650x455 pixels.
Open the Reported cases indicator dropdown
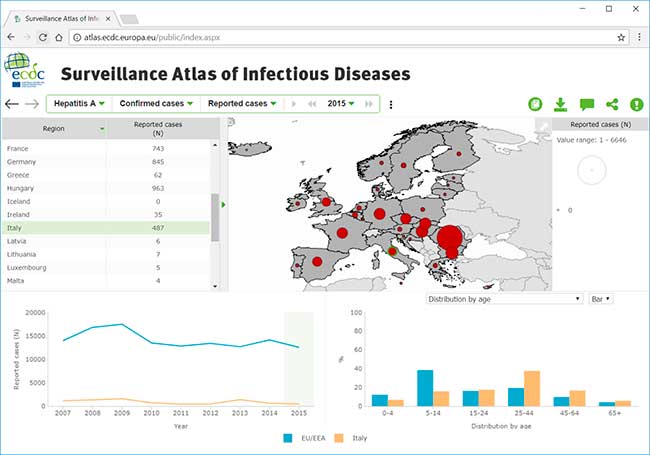coord(242,104)
